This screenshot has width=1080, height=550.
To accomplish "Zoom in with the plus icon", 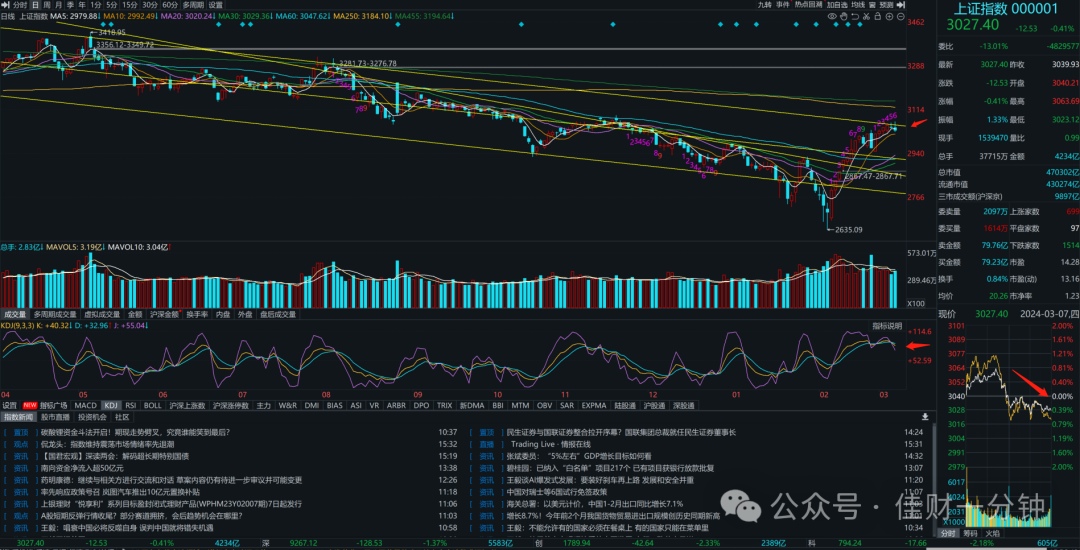I will click(889, 16).
